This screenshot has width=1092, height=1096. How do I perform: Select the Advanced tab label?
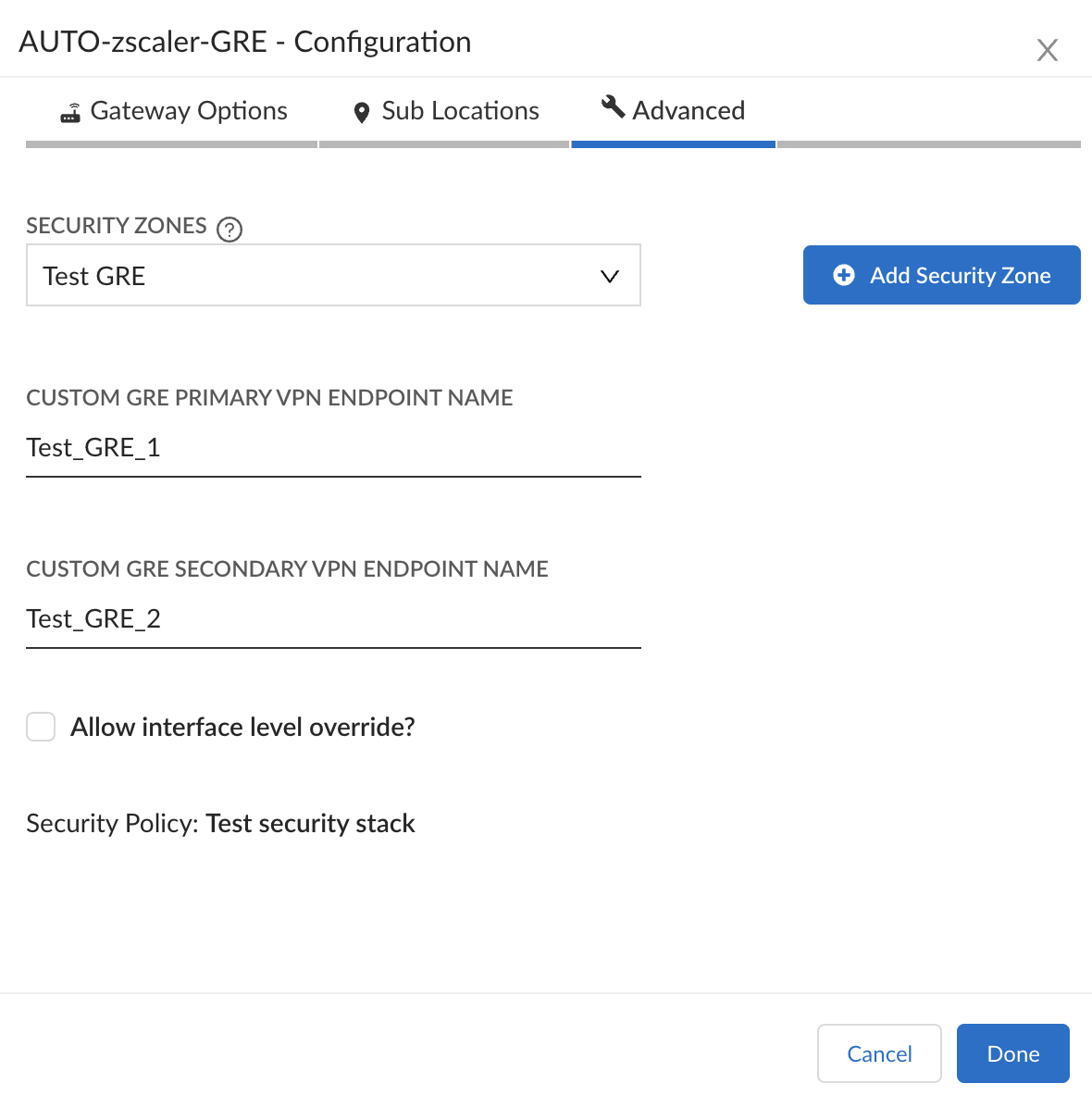click(x=689, y=111)
